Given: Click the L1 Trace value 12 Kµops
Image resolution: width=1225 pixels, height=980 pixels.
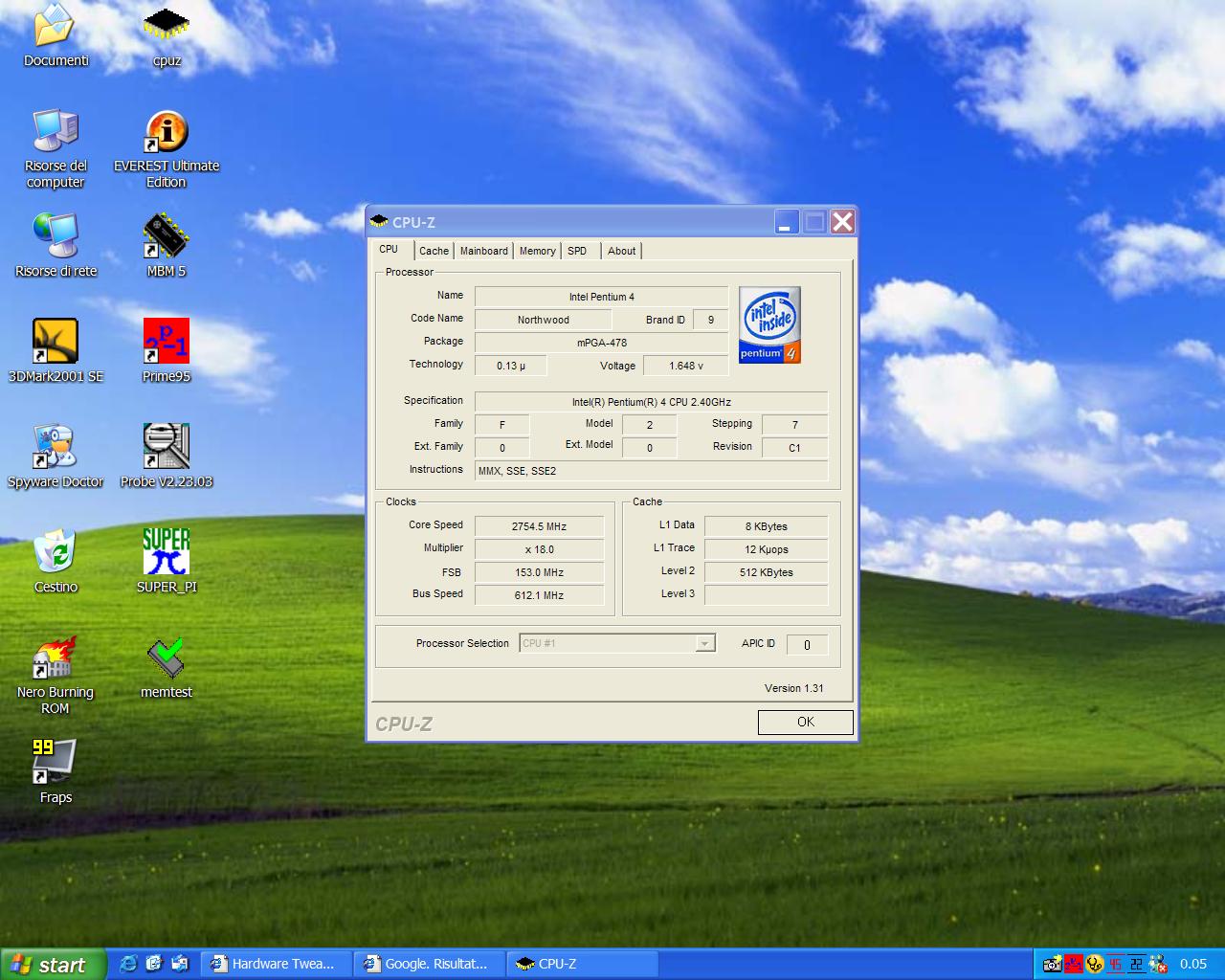Looking at the screenshot, I should tap(766, 549).
